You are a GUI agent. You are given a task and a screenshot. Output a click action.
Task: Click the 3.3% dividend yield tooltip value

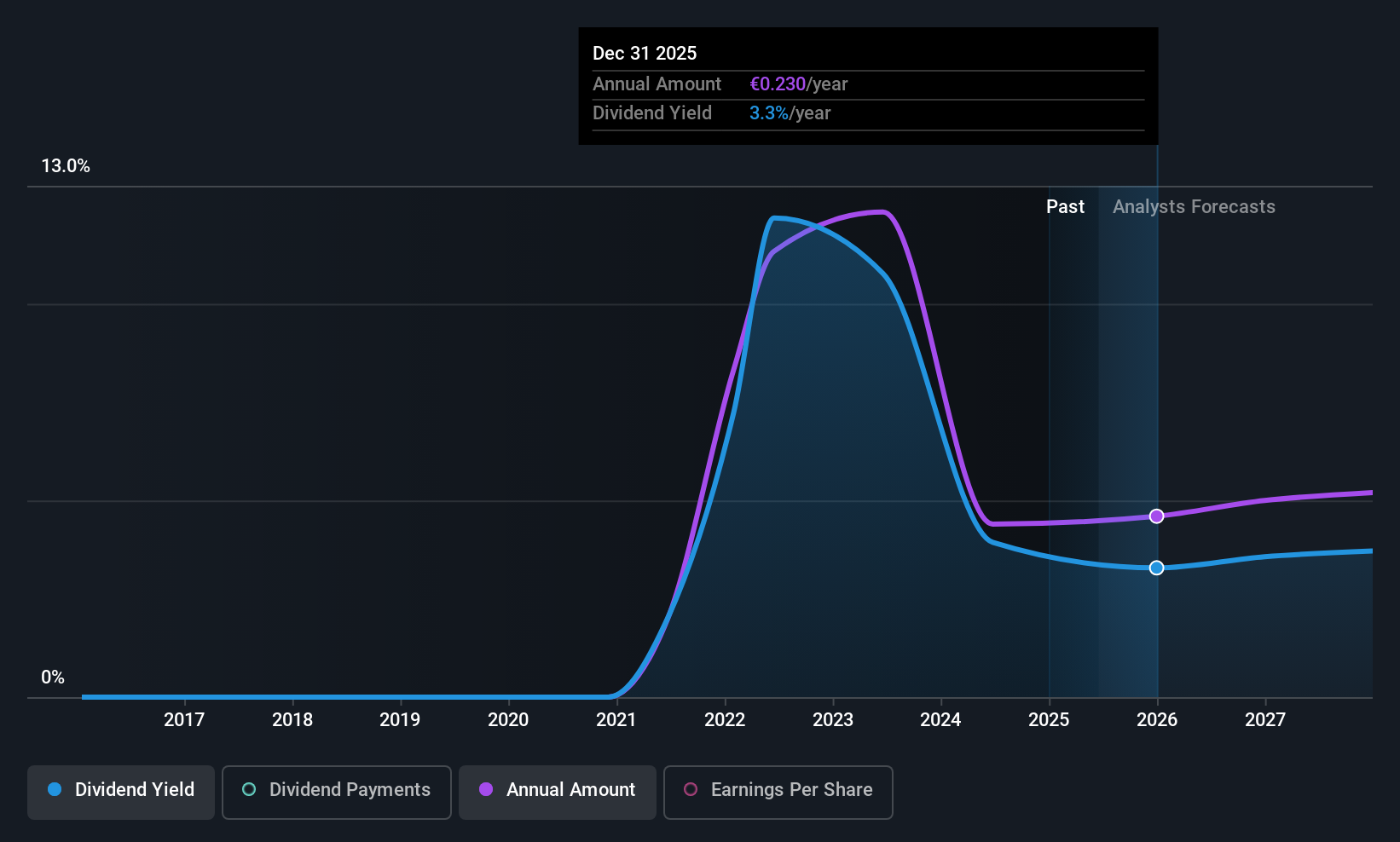click(x=769, y=112)
